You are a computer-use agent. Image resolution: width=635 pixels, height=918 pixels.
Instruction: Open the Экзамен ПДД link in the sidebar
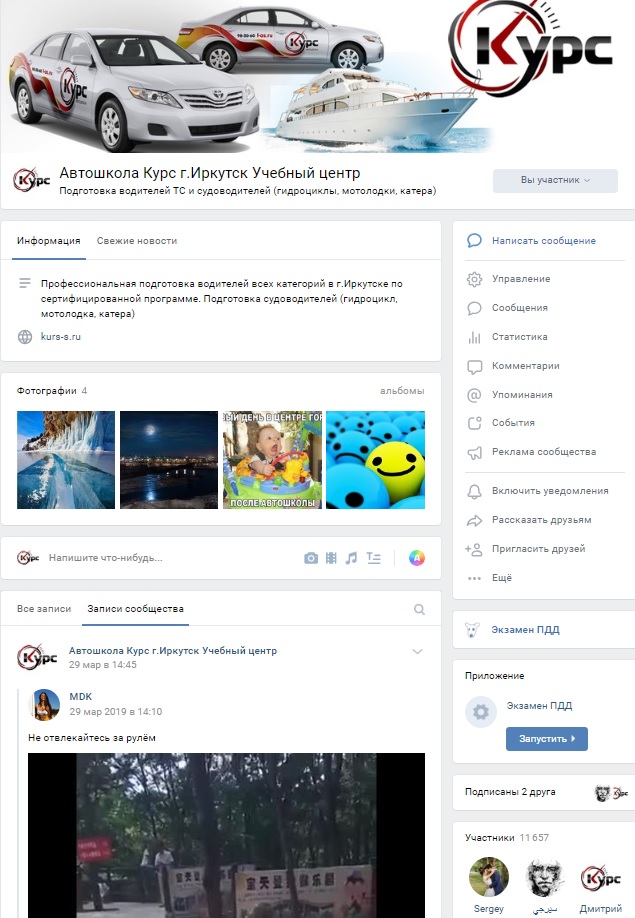click(x=526, y=630)
